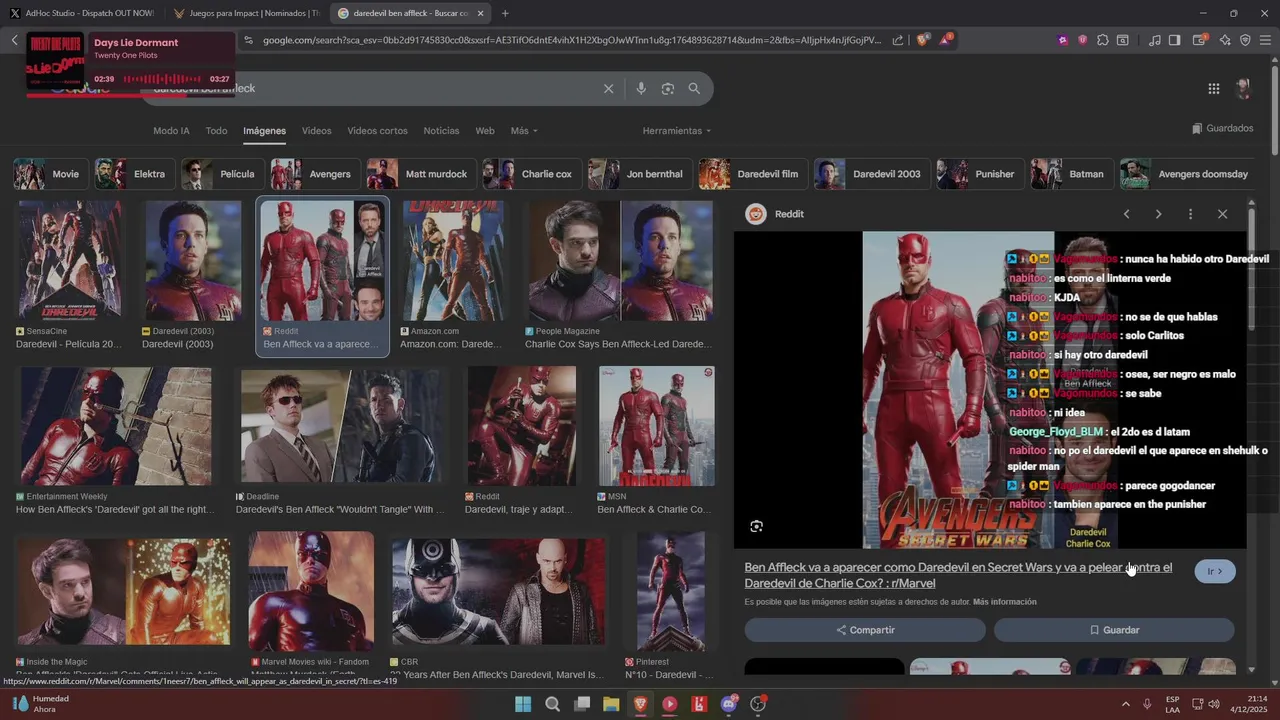This screenshot has width=1280, height=720.
Task: Search inside image with Lens overlay icon
Action: tap(757, 526)
